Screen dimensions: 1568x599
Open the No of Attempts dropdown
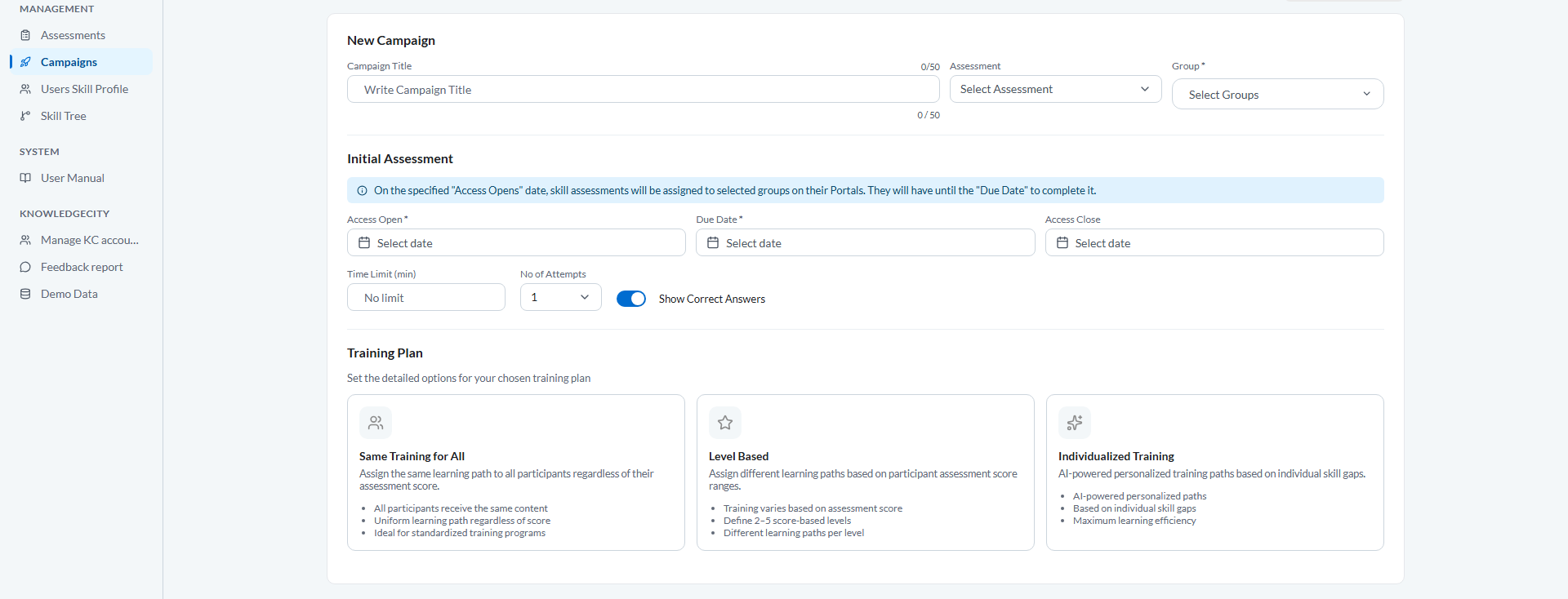[561, 297]
